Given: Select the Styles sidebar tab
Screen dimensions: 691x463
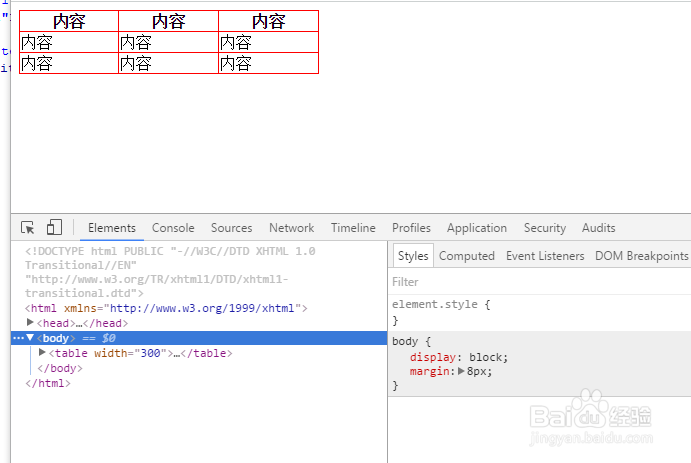Looking at the screenshot, I should coord(413,256).
